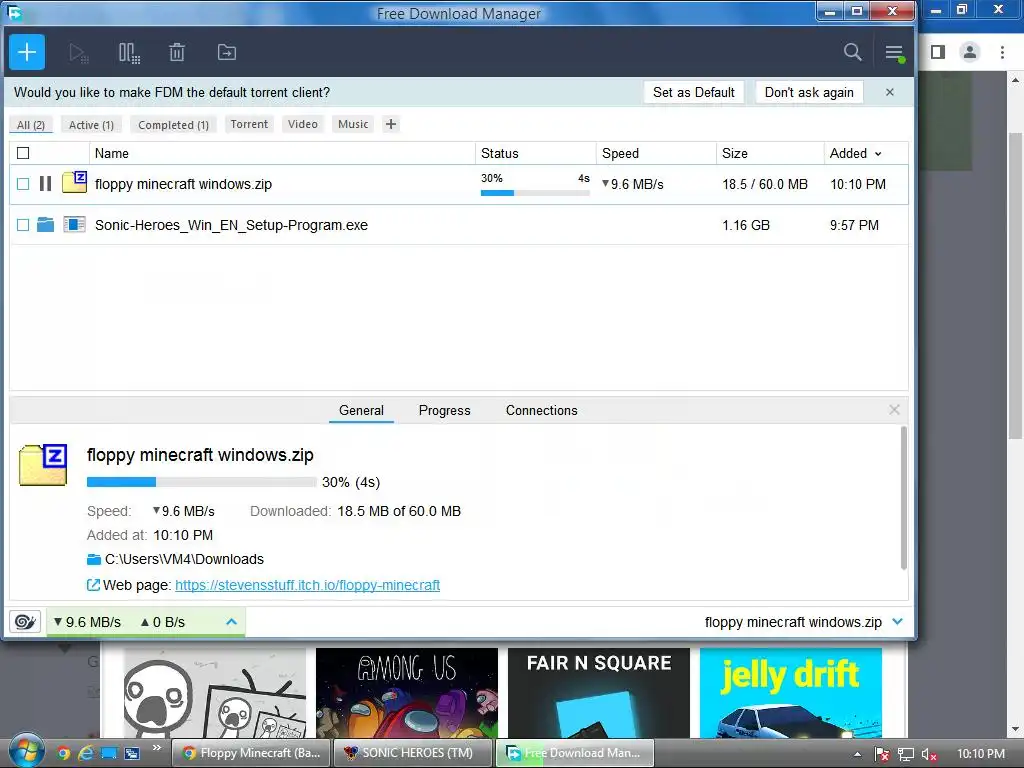Screen dimensions: 1024x768
Task: Select the Torrent filter tab
Action: coord(249,124)
